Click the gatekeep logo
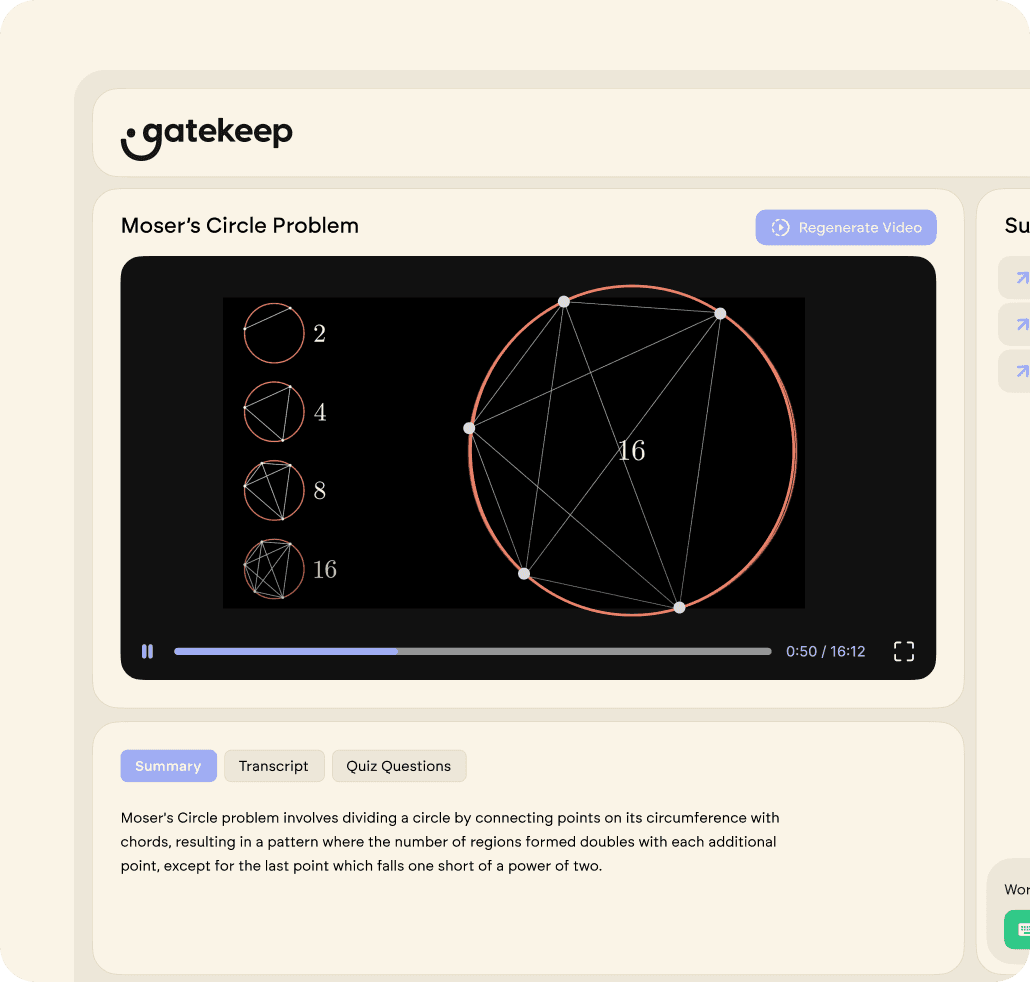The image size is (1030, 982). click(x=206, y=137)
